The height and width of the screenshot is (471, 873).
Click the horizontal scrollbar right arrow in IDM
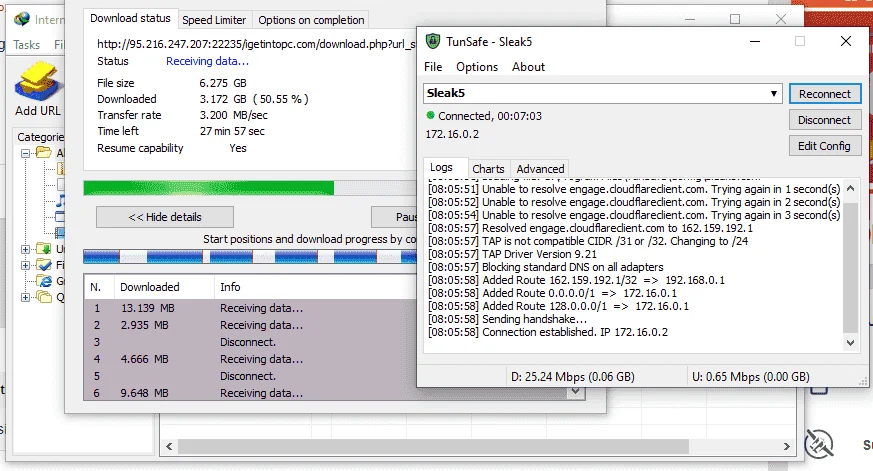(x=786, y=447)
